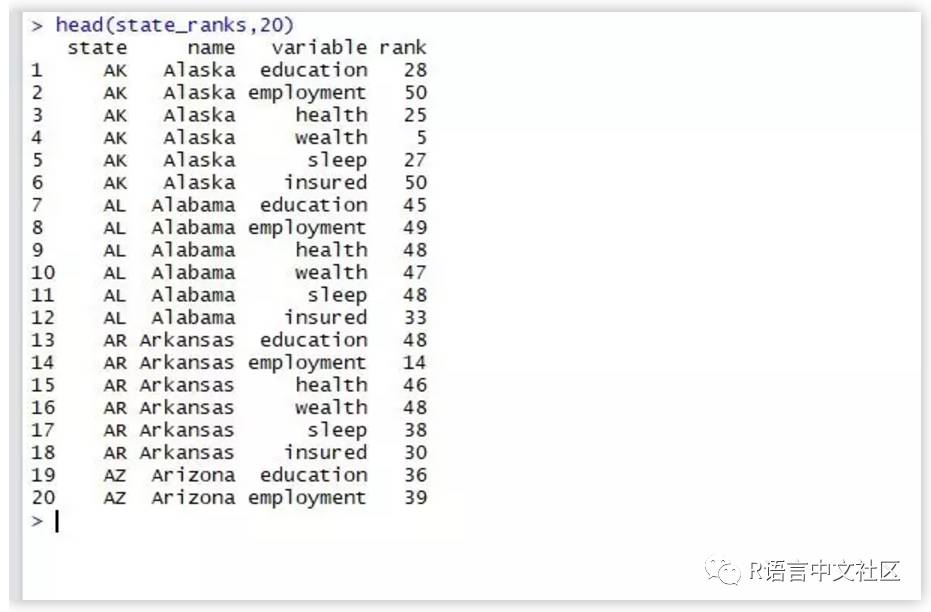The width and height of the screenshot is (931, 612).
Task: Click the 'rank' column header
Action: pyautogui.click(x=403, y=47)
